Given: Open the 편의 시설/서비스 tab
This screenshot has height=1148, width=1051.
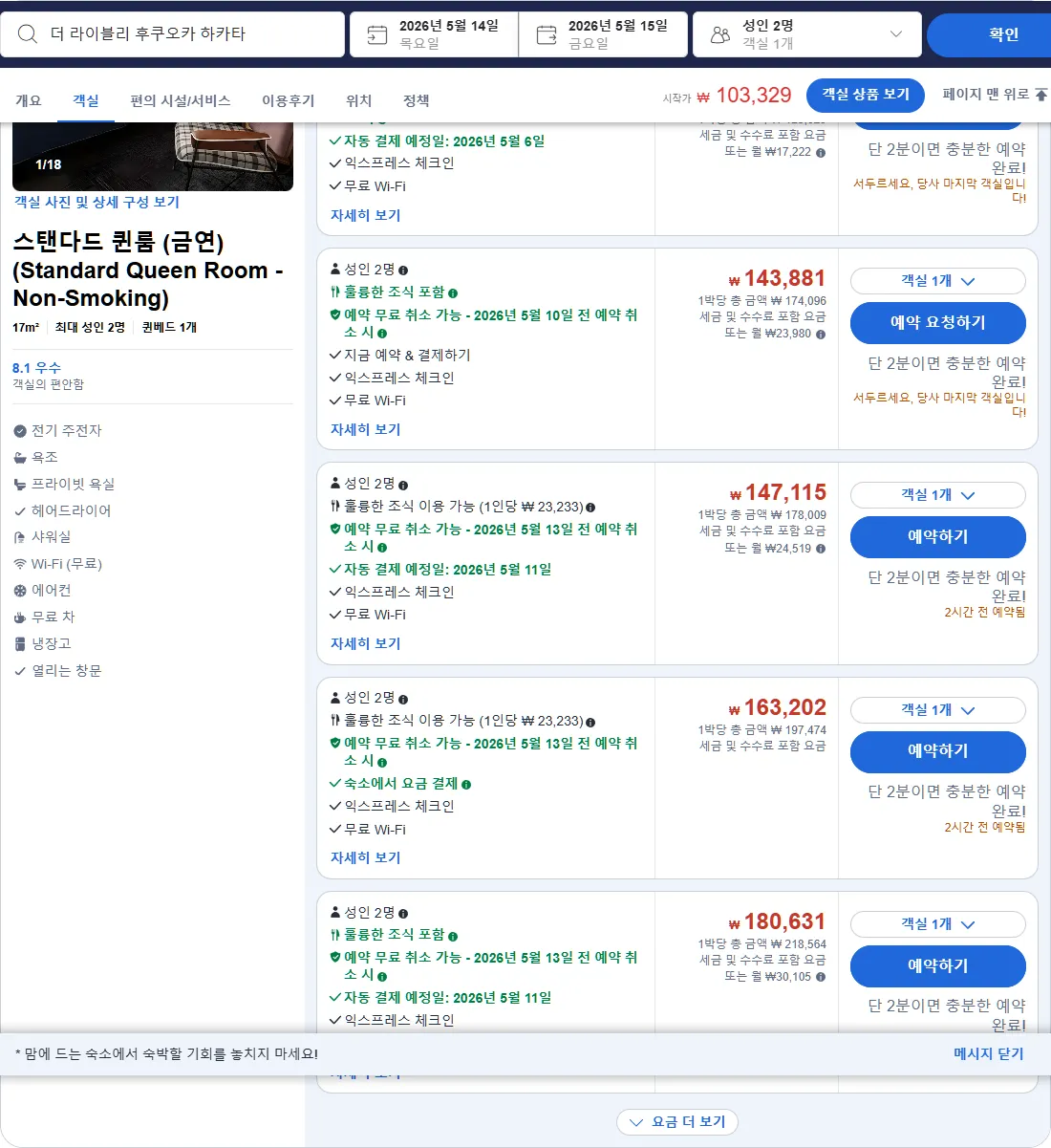Looking at the screenshot, I should click(x=181, y=100).
